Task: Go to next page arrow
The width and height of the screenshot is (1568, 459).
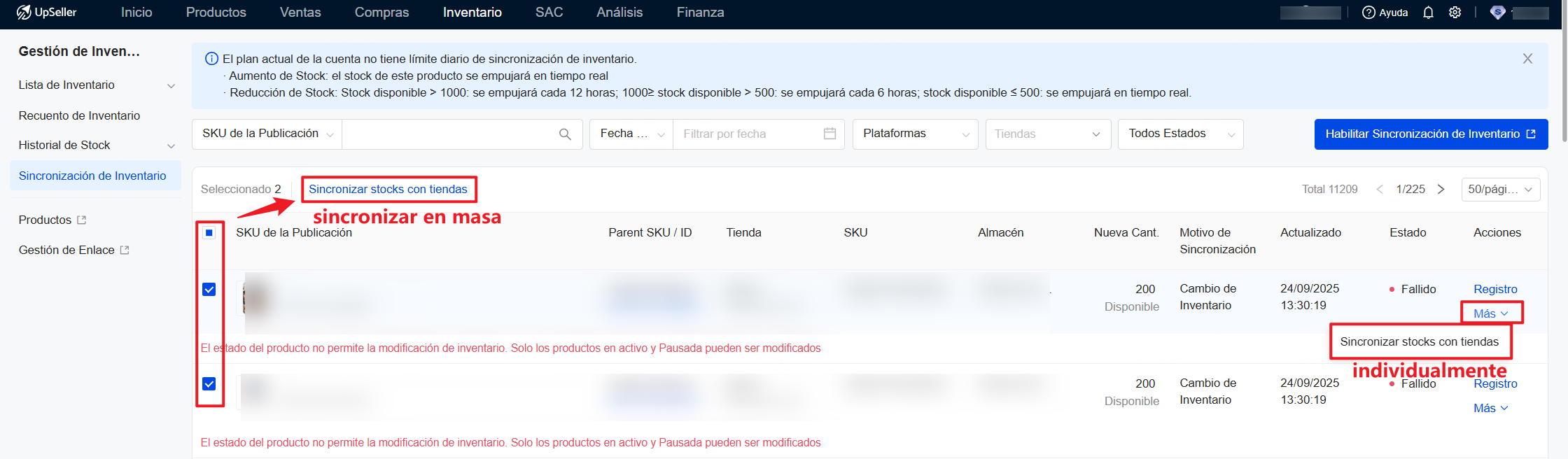Action: click(x=1441, y=189)
